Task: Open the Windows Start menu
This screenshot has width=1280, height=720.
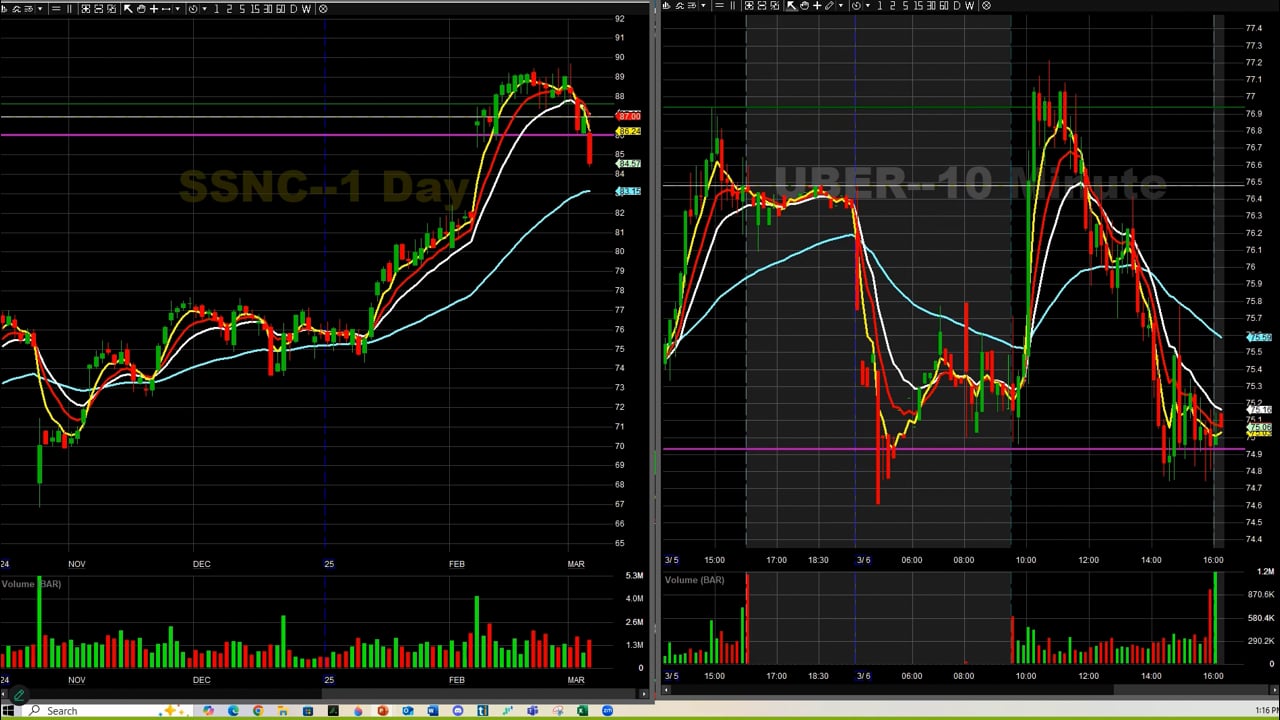Action: click(8, 711)
